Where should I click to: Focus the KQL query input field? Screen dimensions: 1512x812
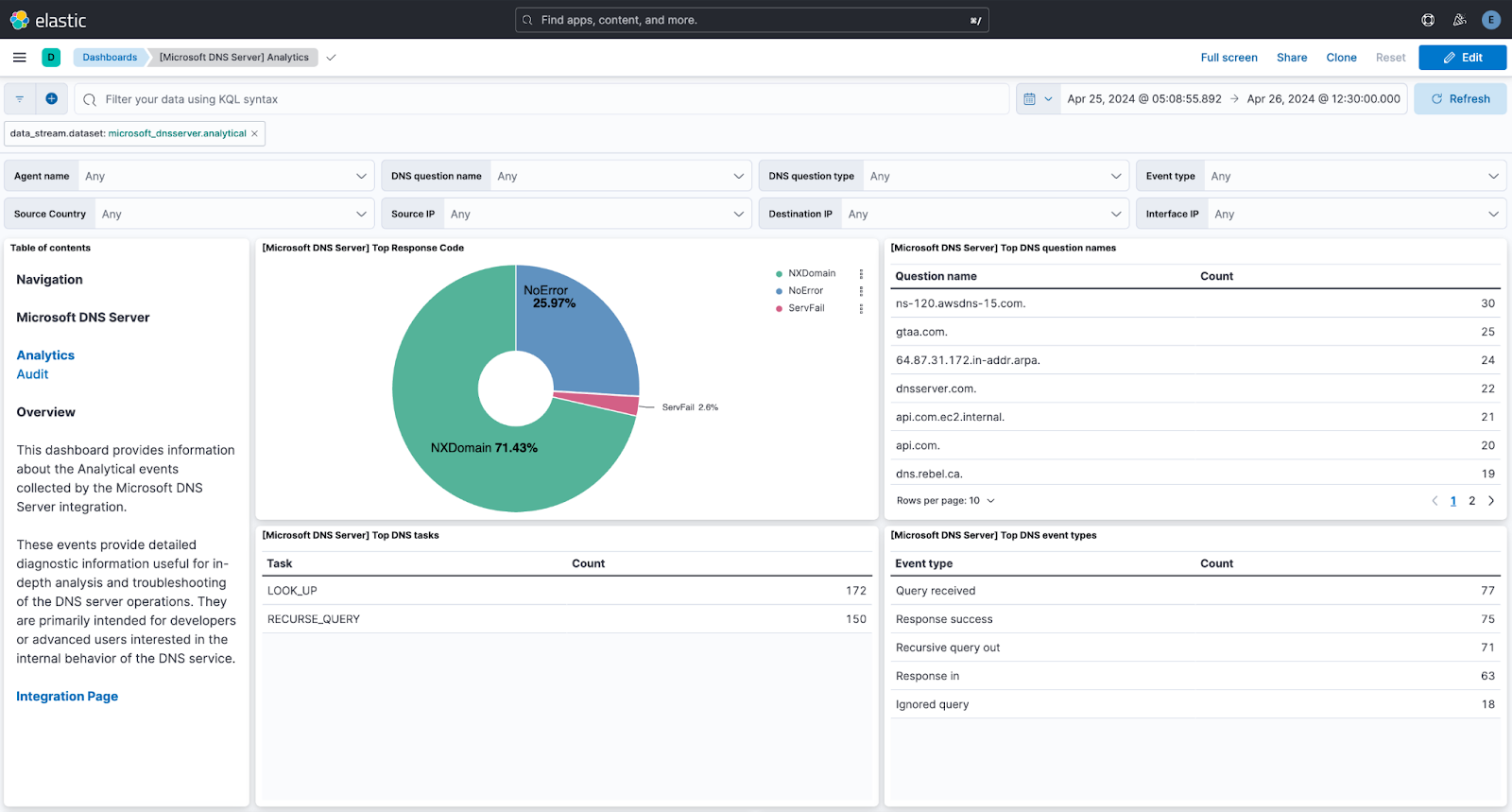(541, 99)
